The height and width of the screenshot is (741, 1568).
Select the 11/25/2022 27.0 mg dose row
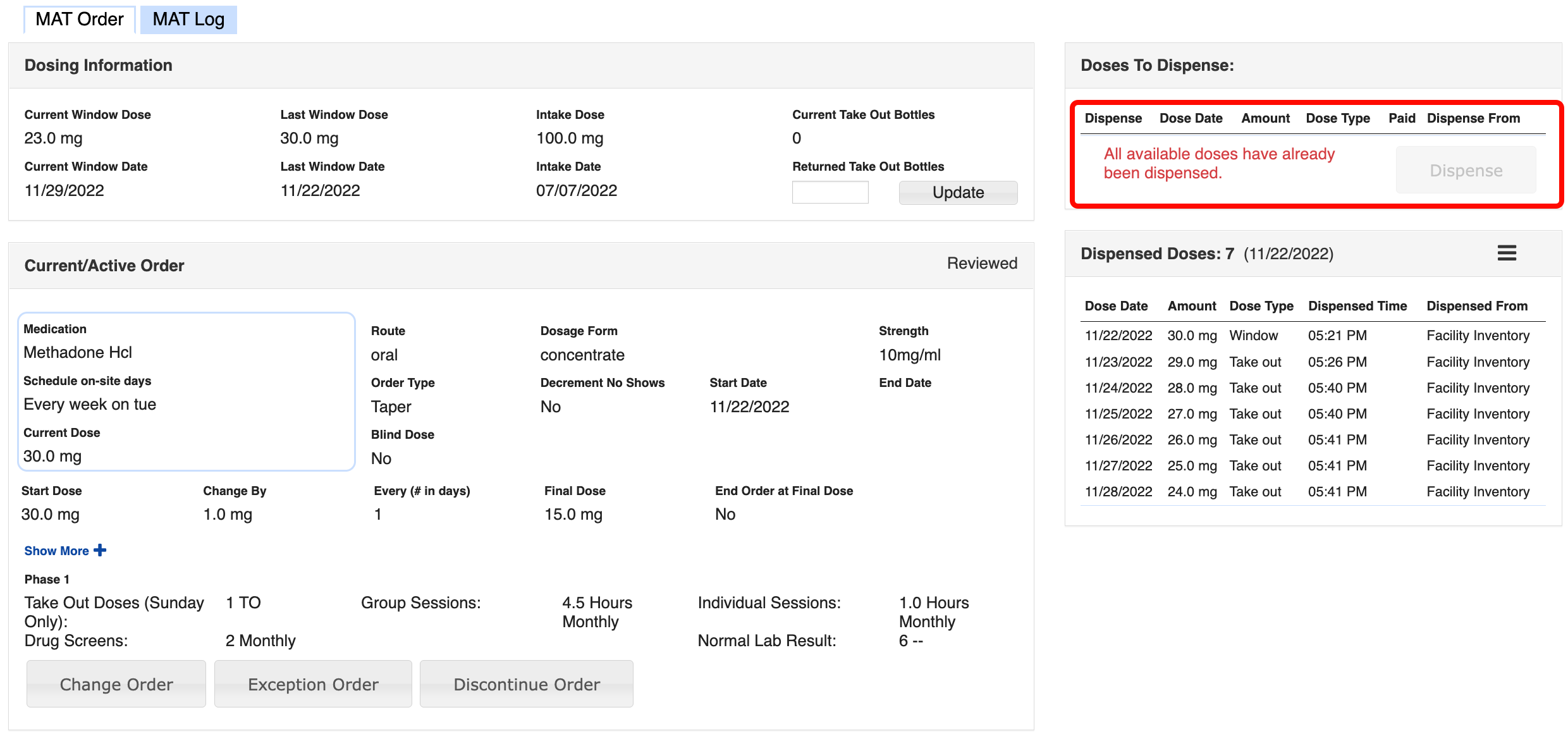(x=1312, y=413)
